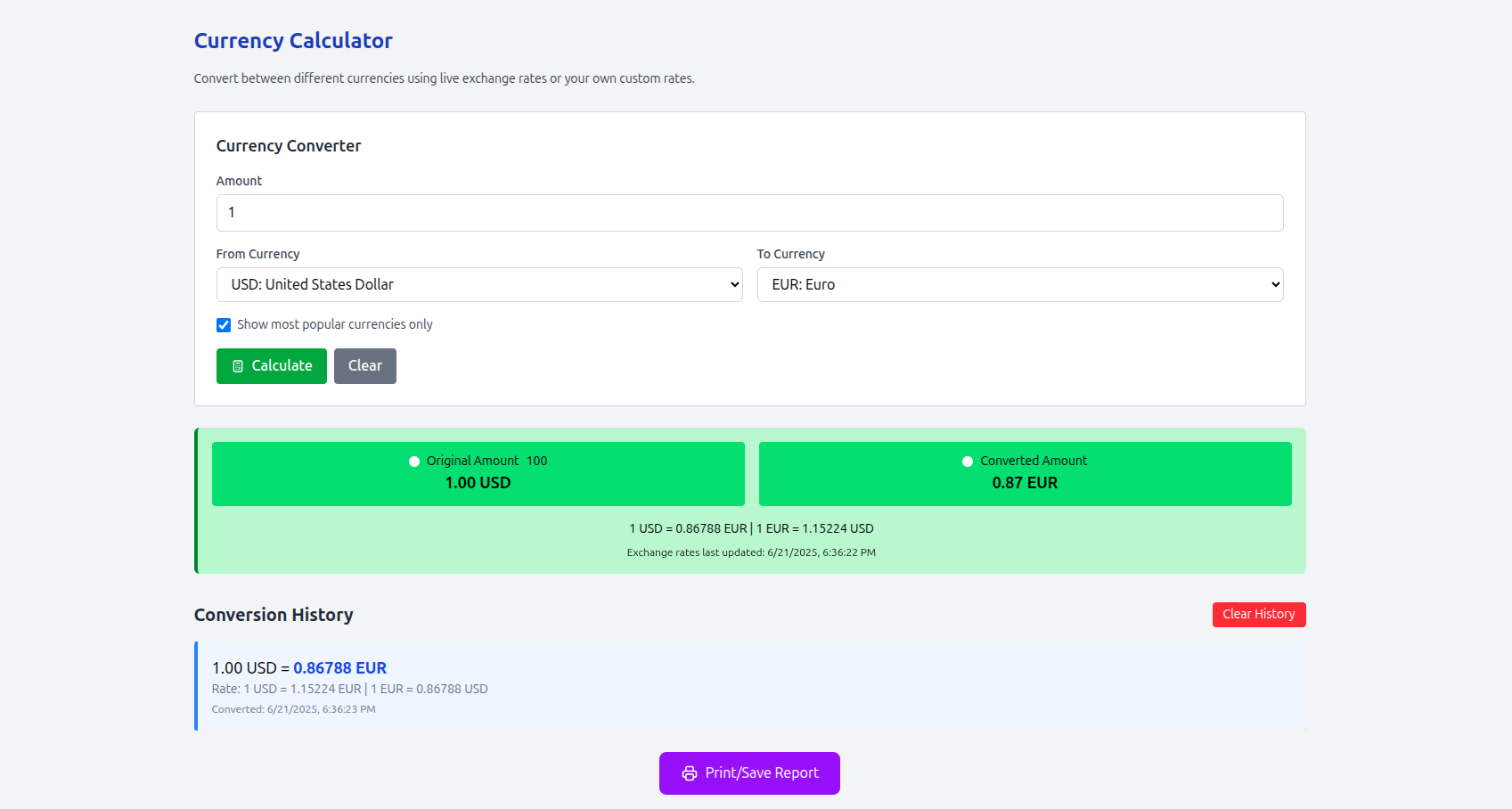1512x809 pixels.
Task: Click inside the Amount input field
Action: pos(749,213)
